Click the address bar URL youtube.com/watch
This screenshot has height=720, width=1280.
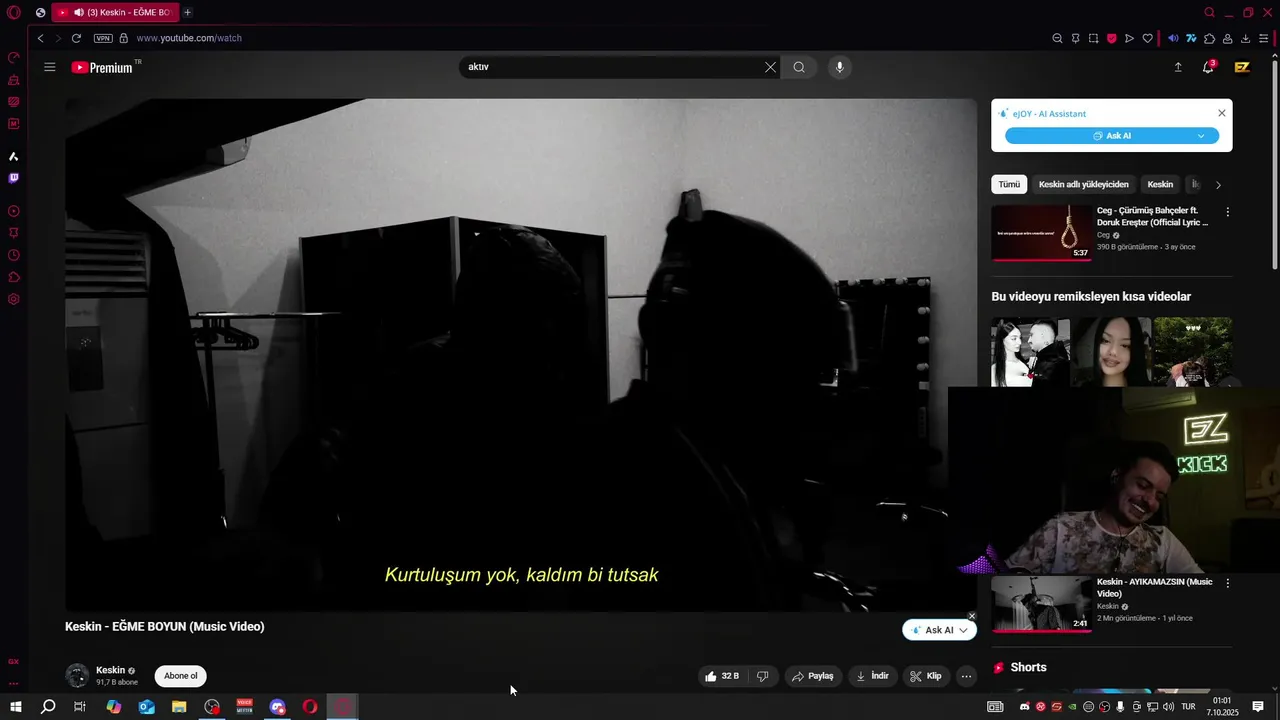189,38
